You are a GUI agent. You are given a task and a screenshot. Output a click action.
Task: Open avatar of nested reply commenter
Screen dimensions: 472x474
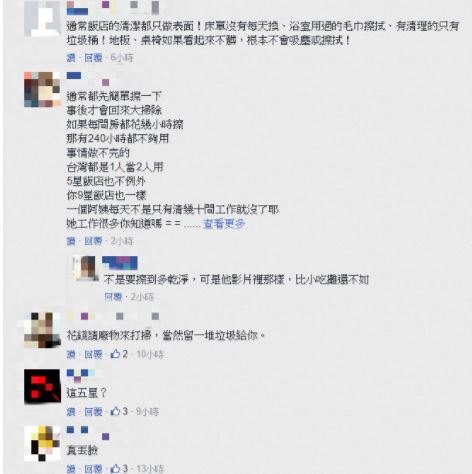86,268
